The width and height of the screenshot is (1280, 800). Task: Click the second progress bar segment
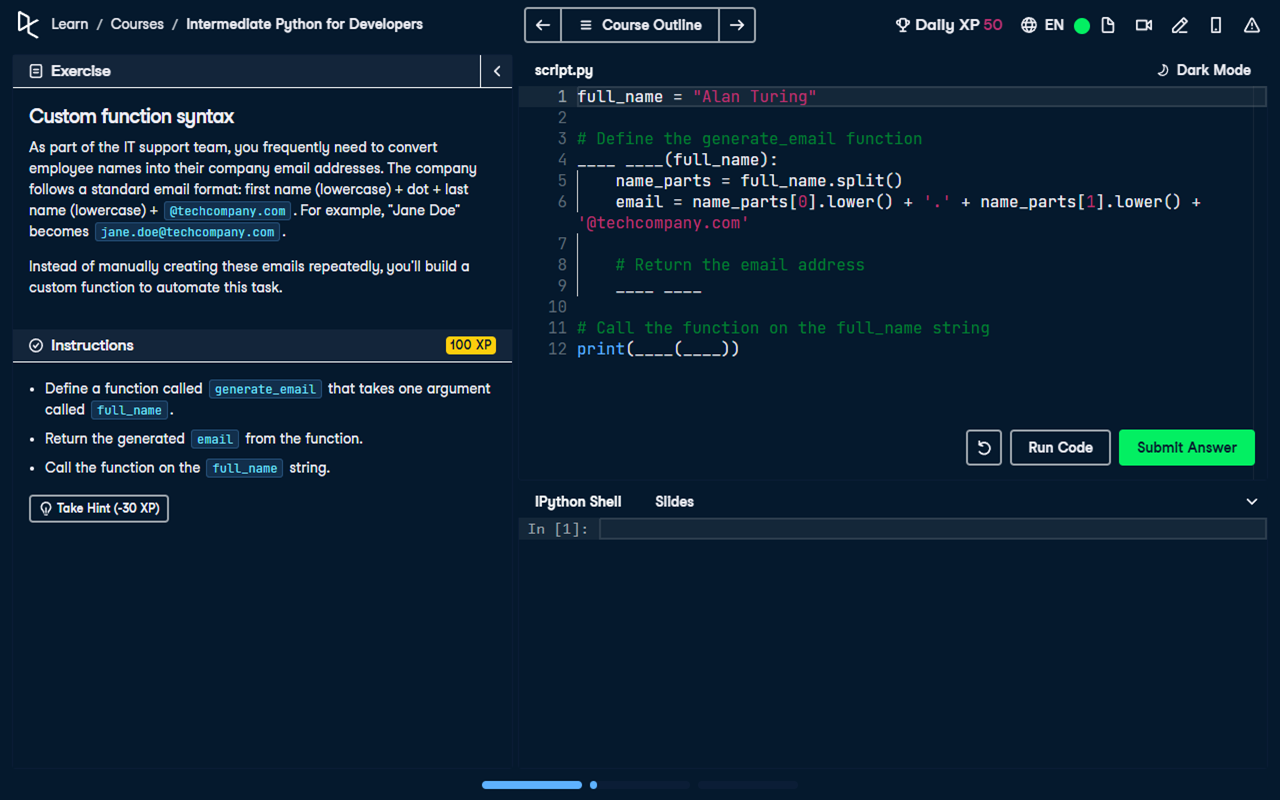tap(640, 785)
